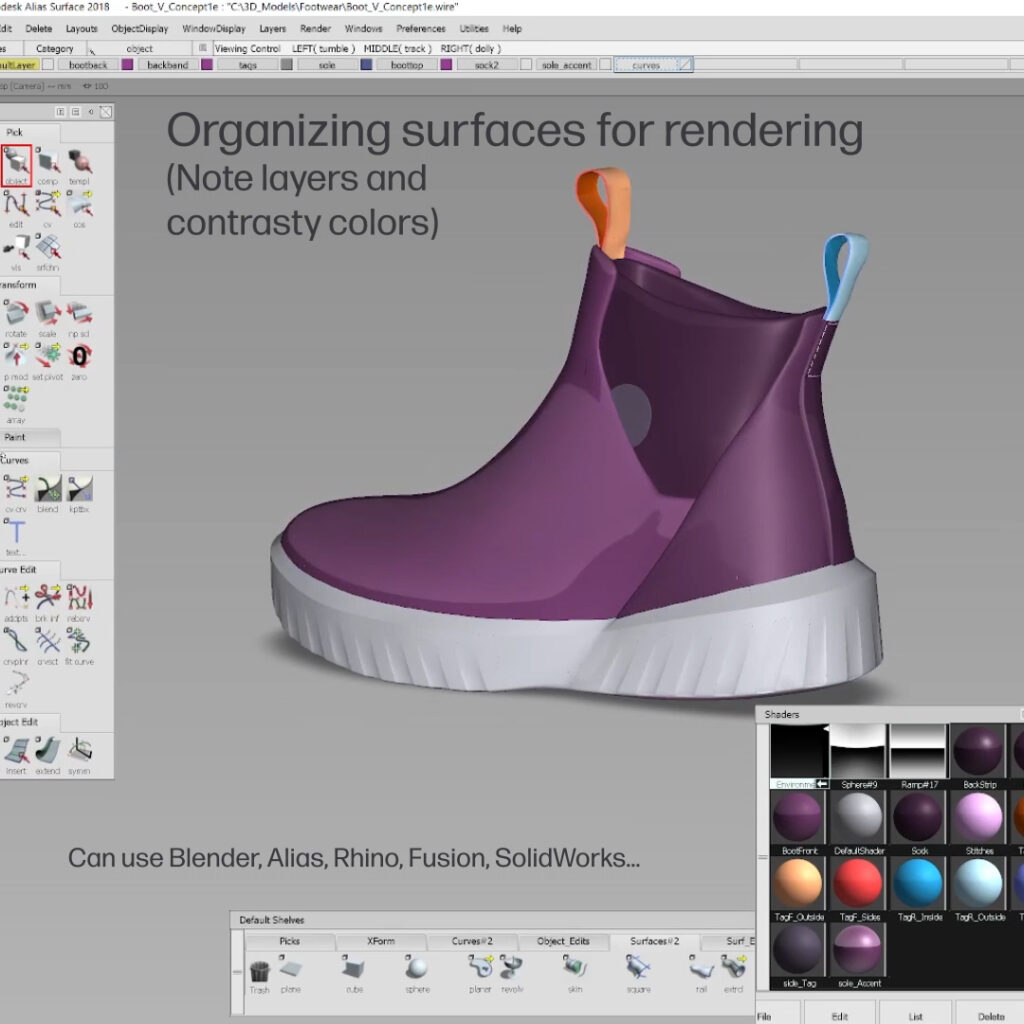
Task: Open the sole layer dropdown
Action: [326, 65]
